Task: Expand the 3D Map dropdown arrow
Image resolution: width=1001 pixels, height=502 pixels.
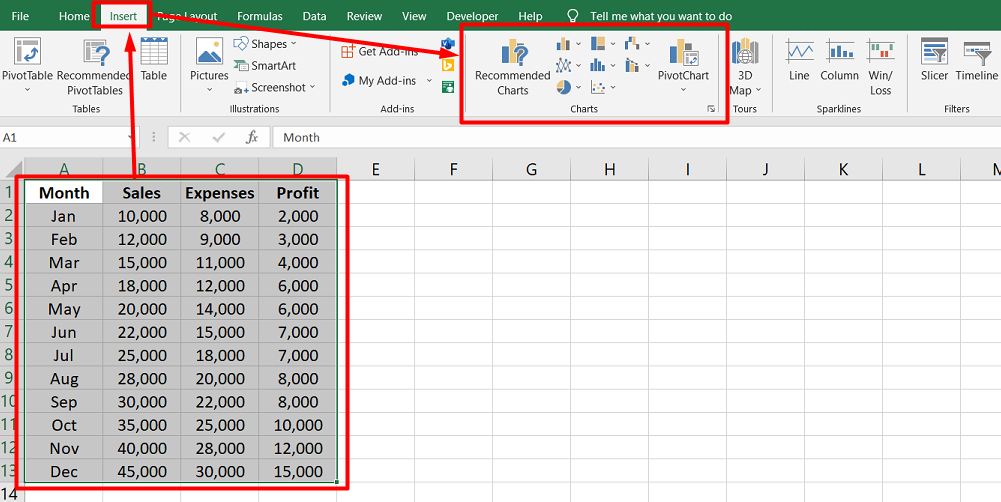Action: 758,90
